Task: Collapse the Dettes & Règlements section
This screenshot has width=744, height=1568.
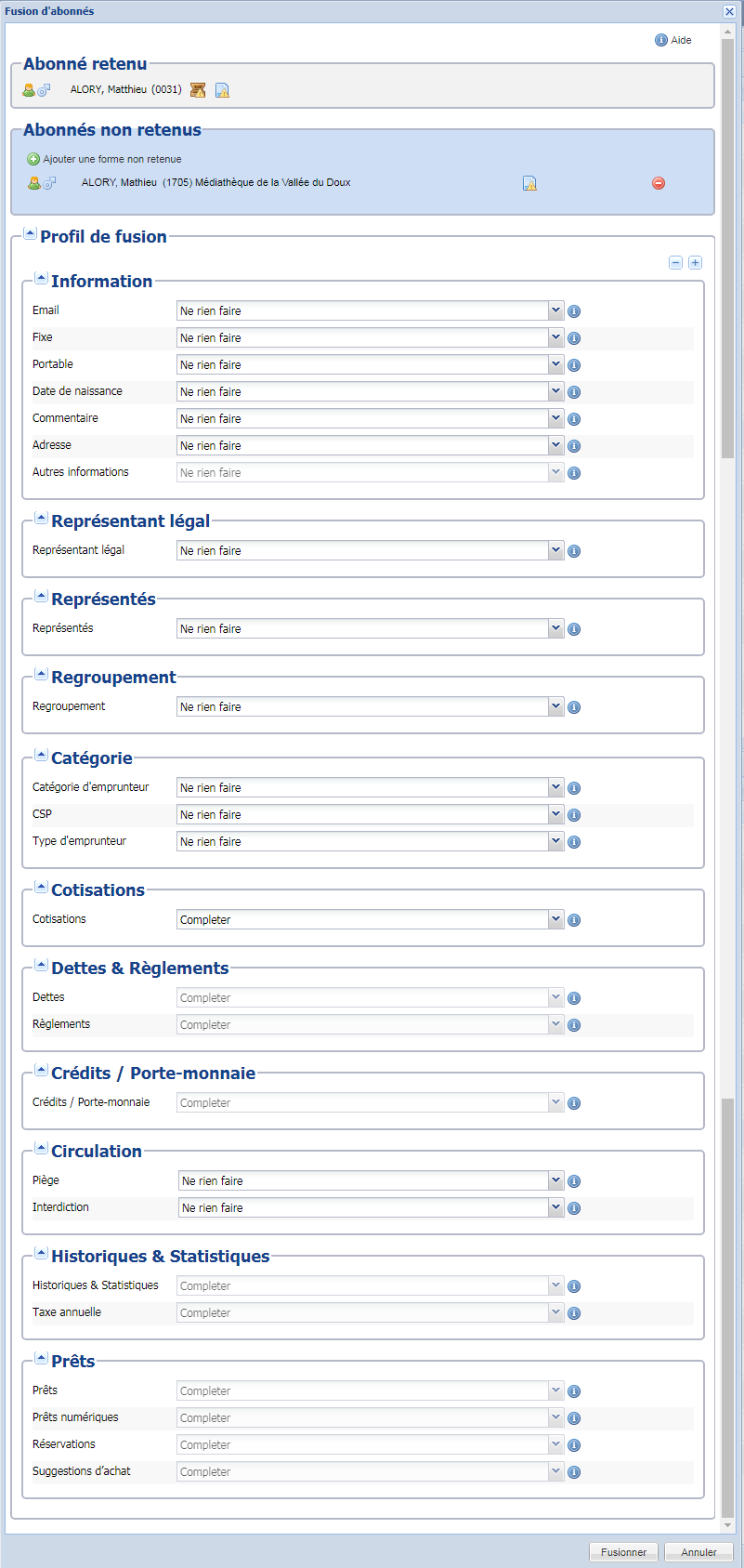Action: [41, 965]
